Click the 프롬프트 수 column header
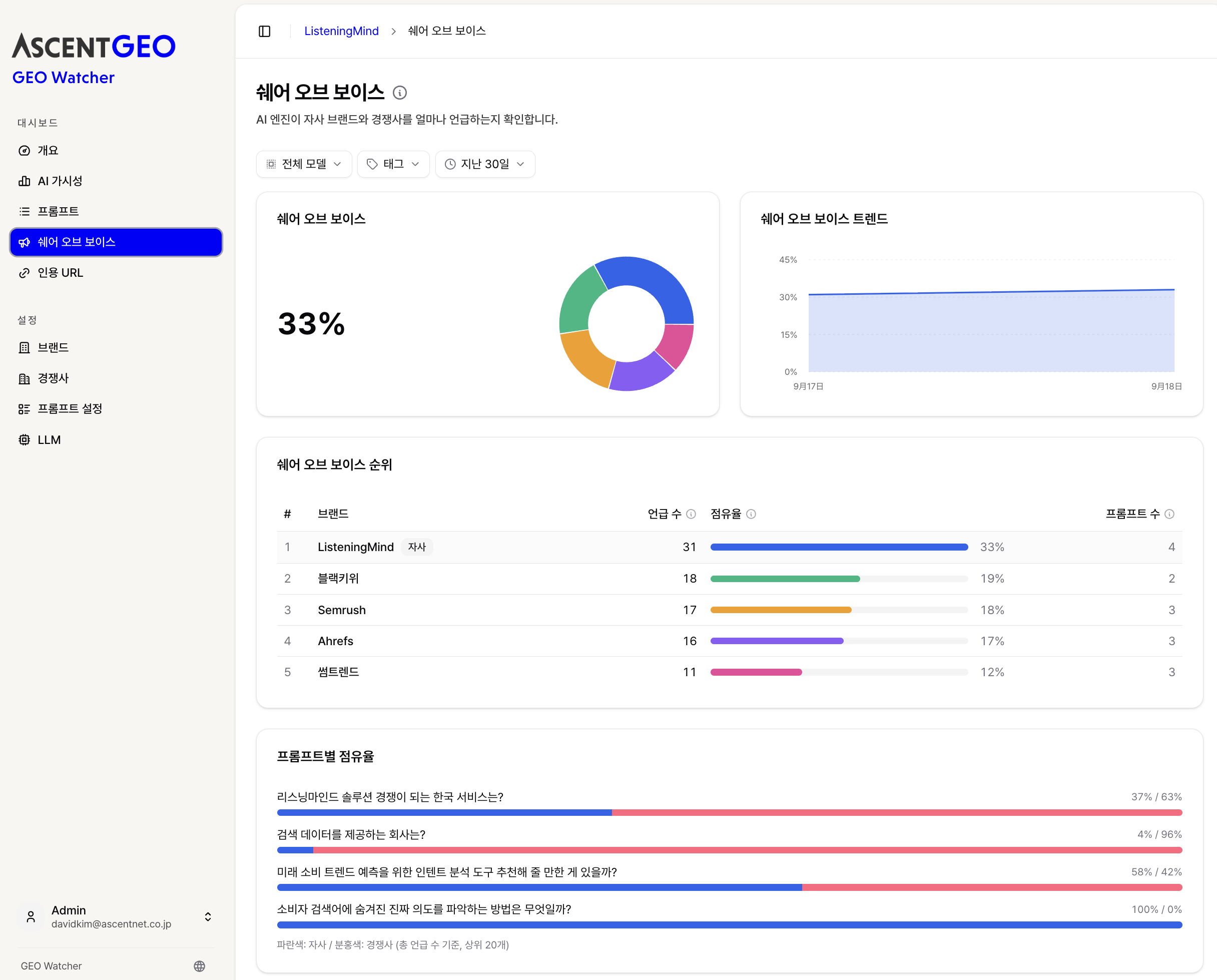1217x980 pixels. tap(1133, 514)
